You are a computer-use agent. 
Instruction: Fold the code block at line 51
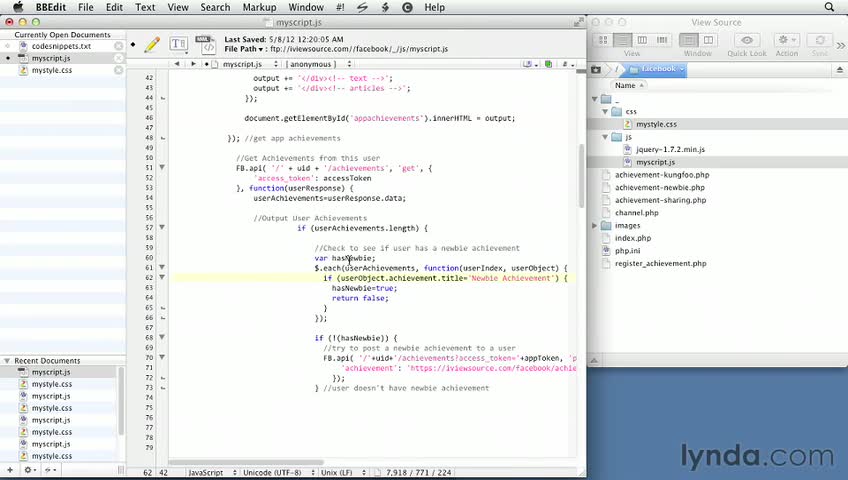click(162, 168)
